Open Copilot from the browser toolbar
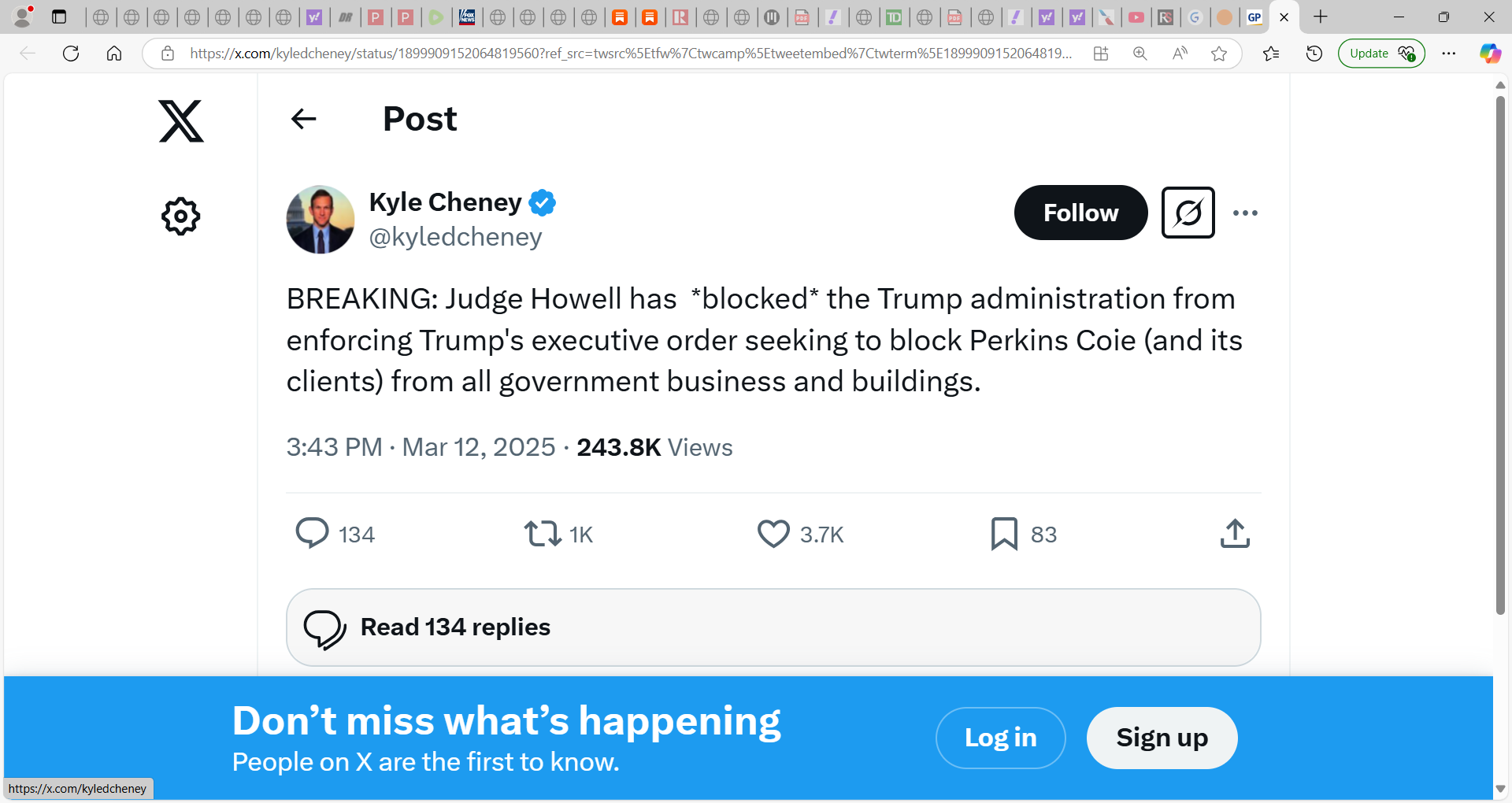Image resolution: width=1512 pixels, height=803 pixels. click(1488, 53)
